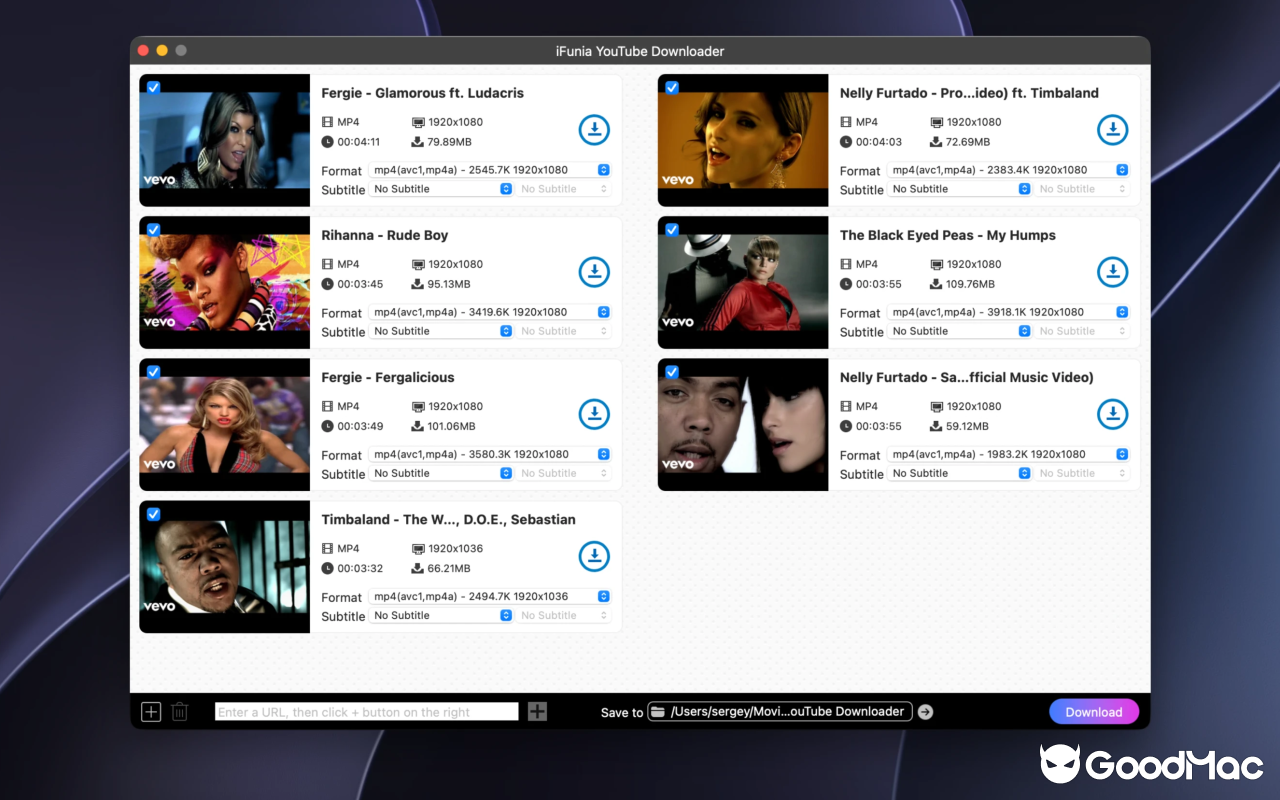Click the film icon next to MP4 for Fergie Glamorous
Viewport: 1280px width, 800px height.
click(328, 122)
